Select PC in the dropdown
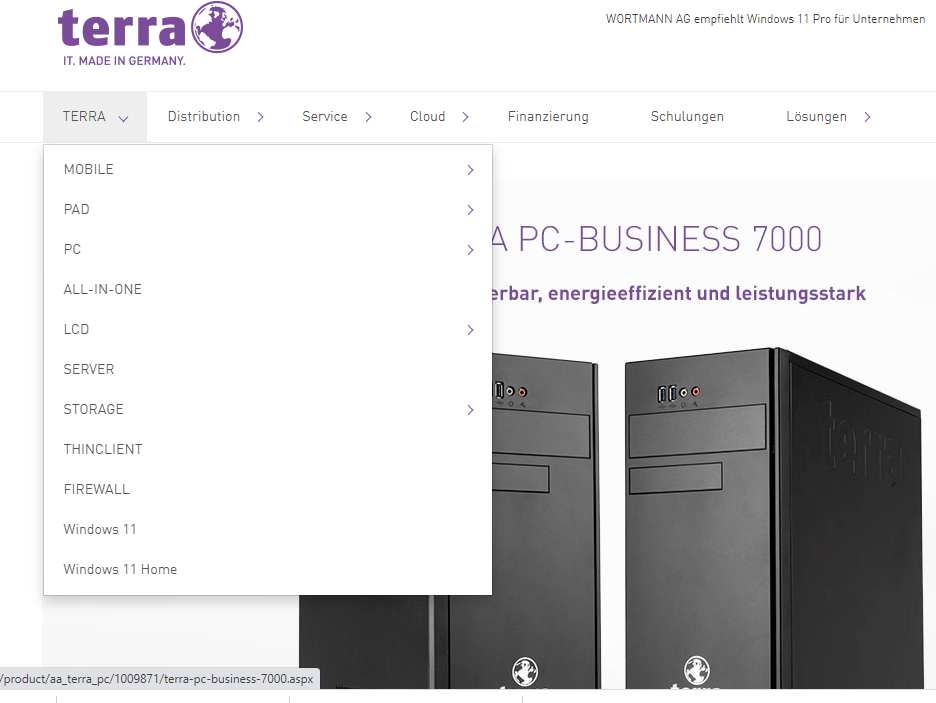 tap(72, 249)
